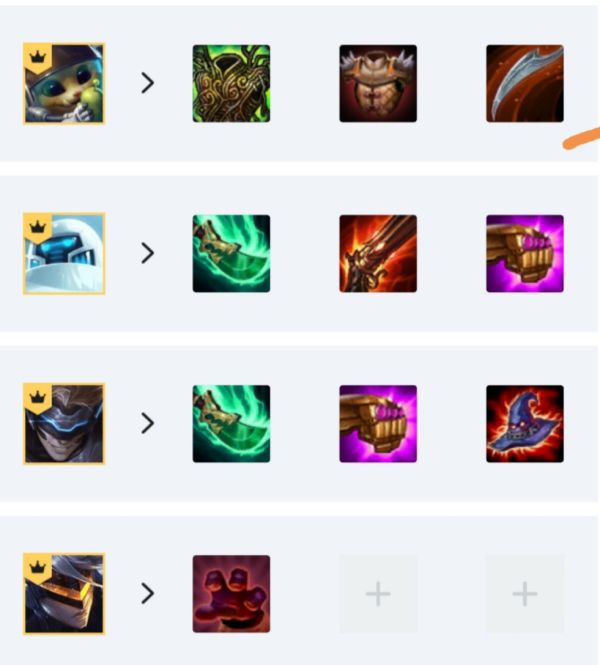Expand the chevron next to Teemo
Viewport: 600px width, 665px height.
point(148,83)
